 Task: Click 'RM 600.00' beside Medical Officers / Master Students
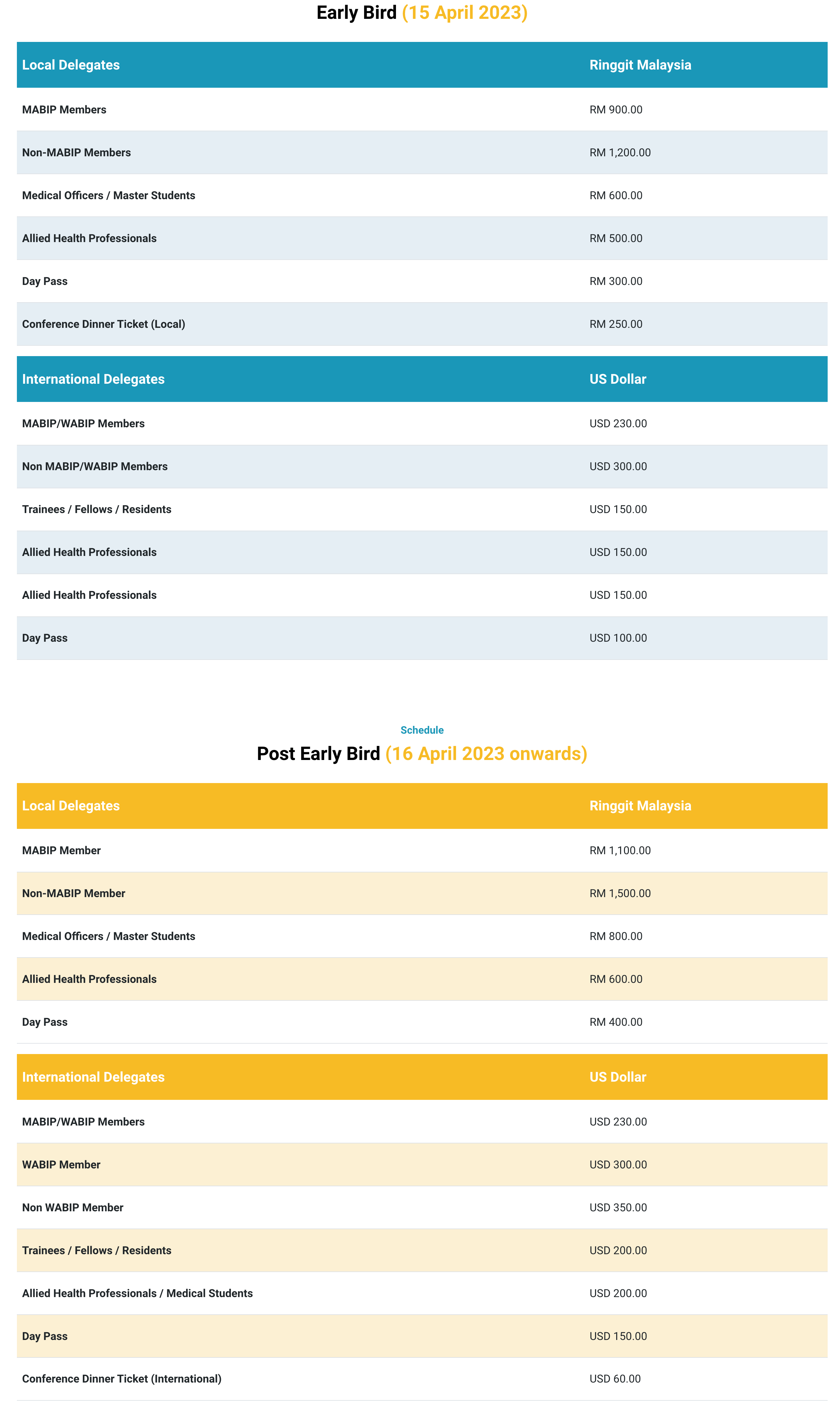tap(616, 195)
